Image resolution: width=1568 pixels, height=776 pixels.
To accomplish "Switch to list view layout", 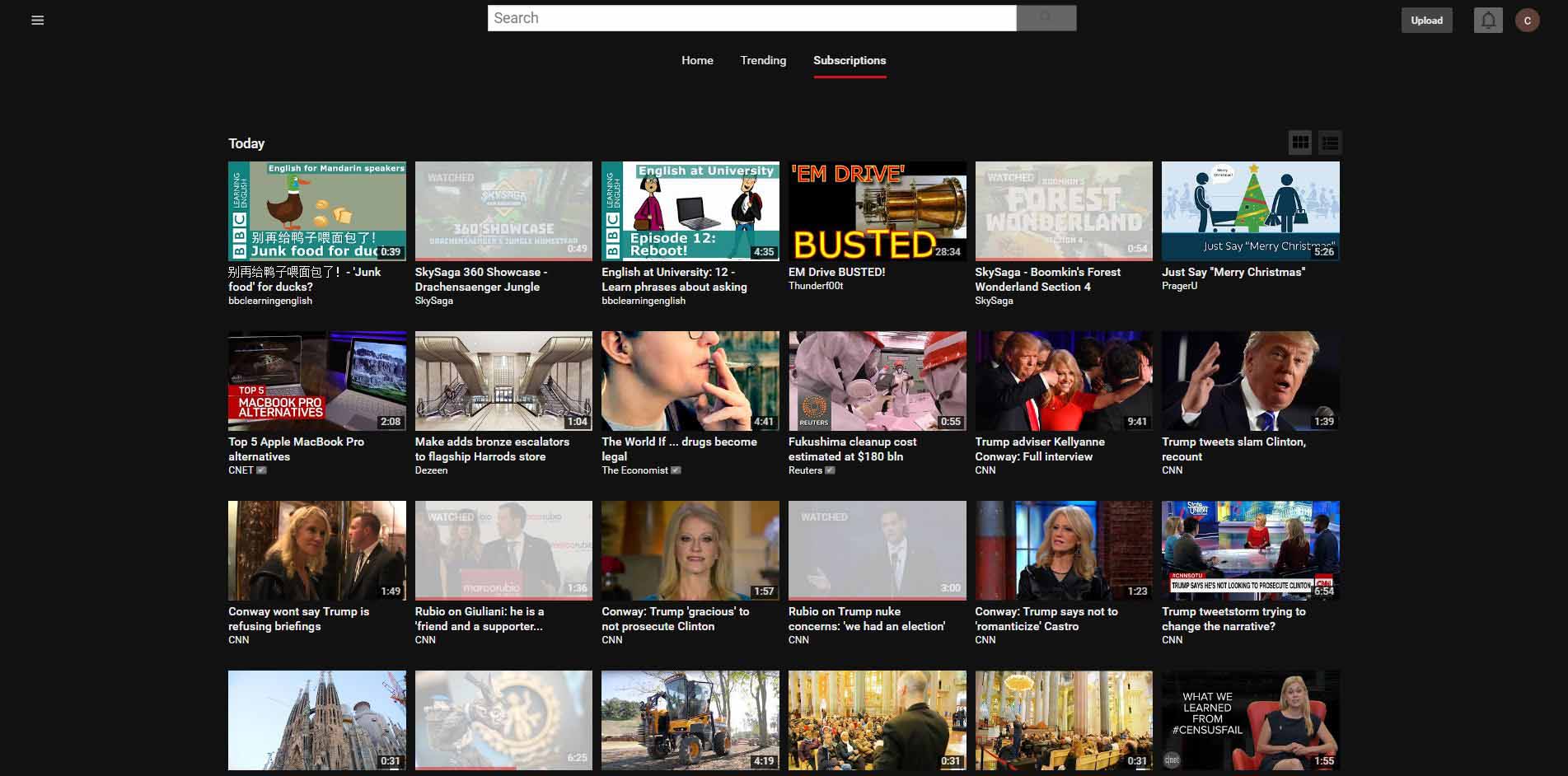I will (1330, 143).
